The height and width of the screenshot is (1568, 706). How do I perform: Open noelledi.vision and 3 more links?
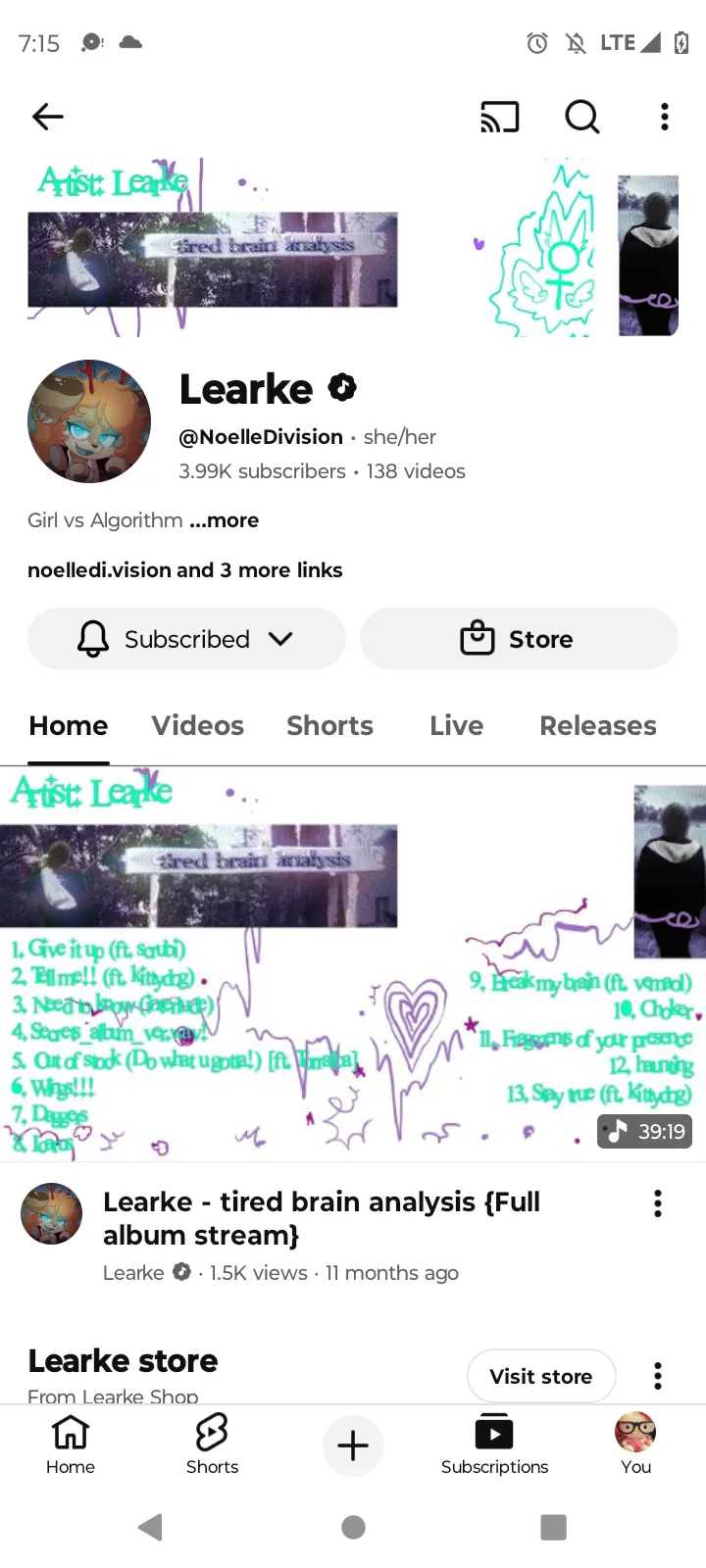point(185,570)
